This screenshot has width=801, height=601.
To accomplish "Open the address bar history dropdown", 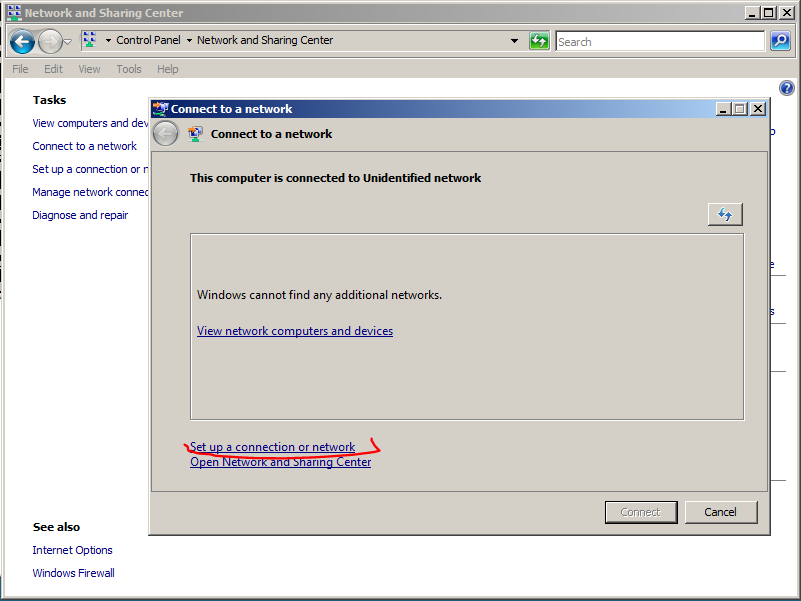I will coord(514,40).
